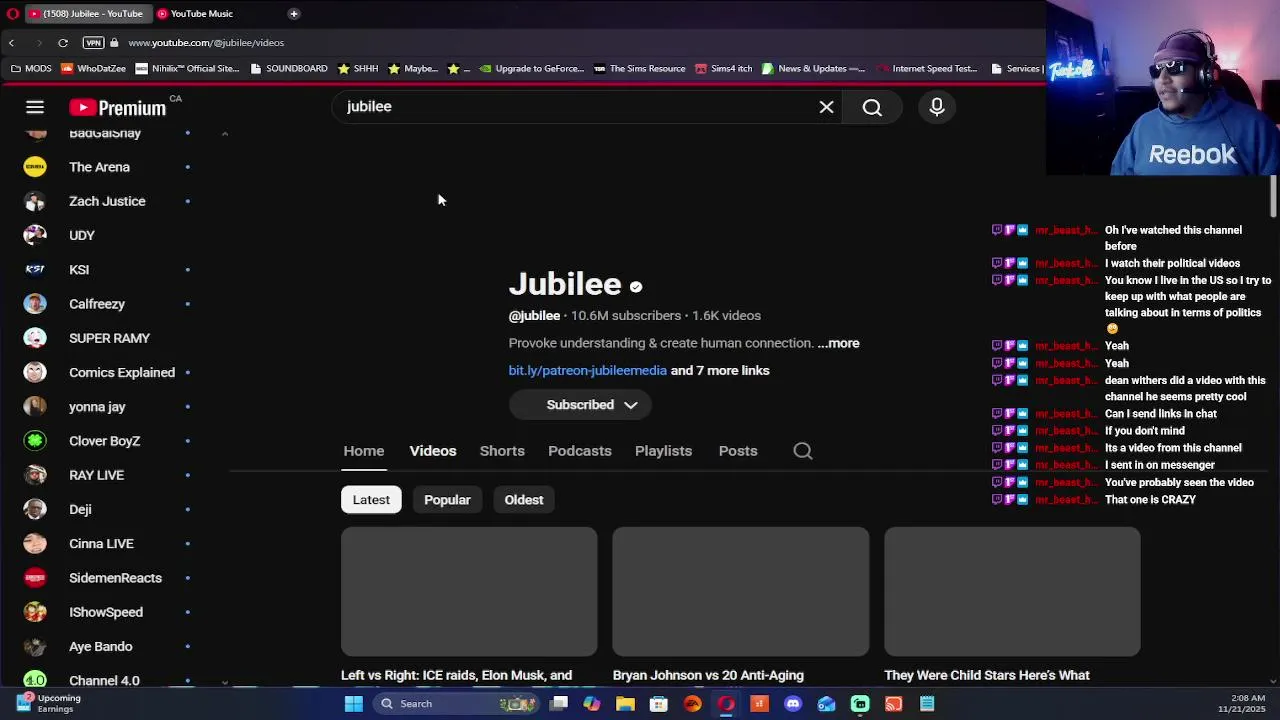
Task: Open the Left vs Right video thumbnail
Action: 469,592
